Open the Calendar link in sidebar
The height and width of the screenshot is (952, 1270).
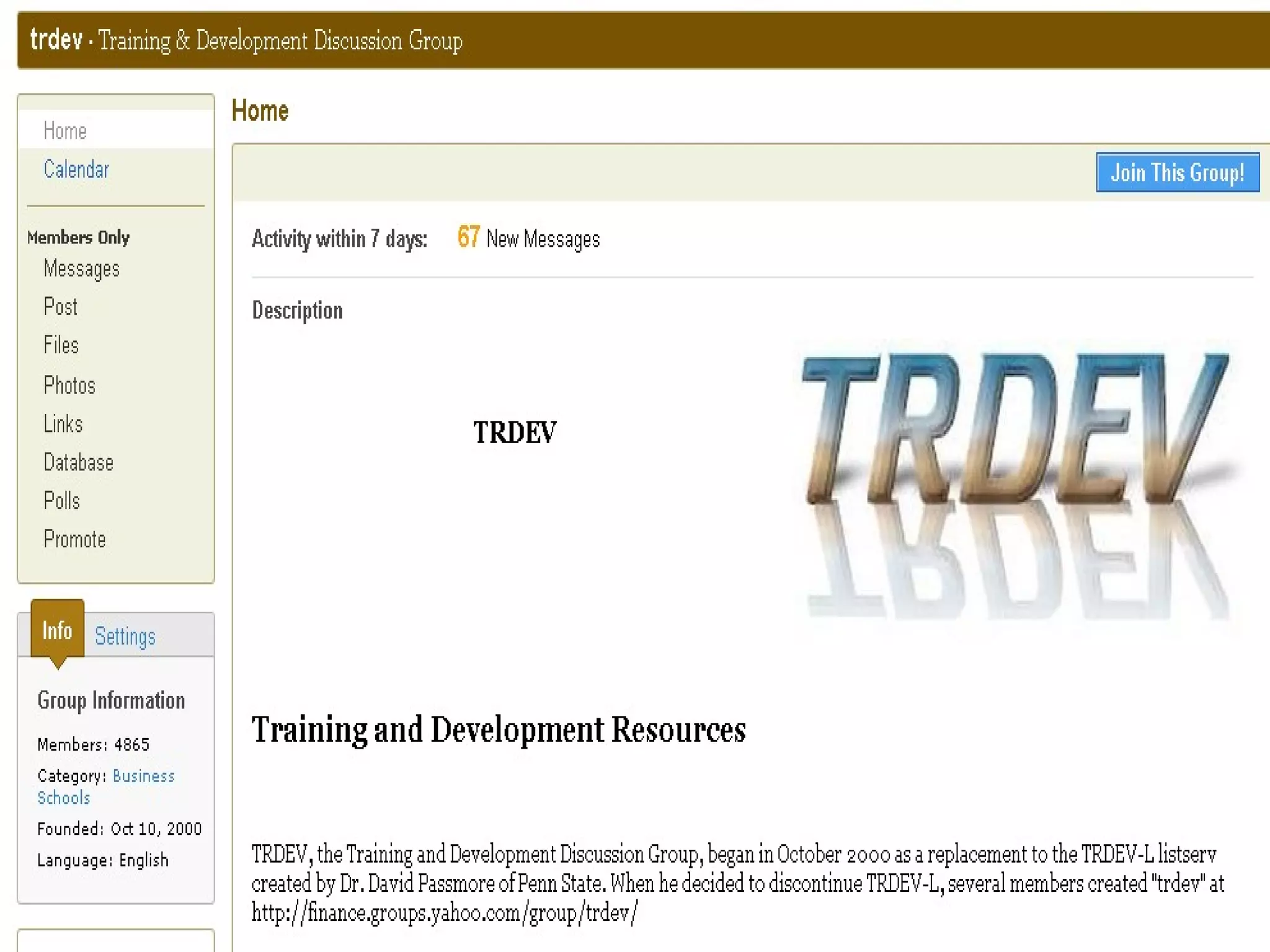coord(76,170)
